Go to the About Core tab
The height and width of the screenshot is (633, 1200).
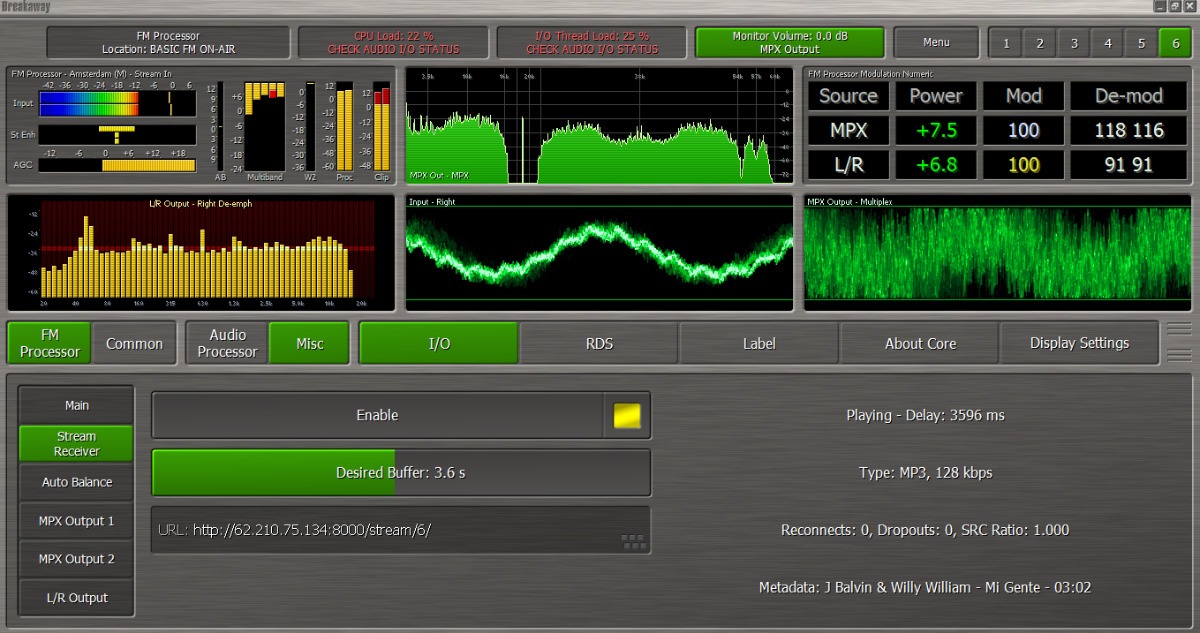pyautogui.click(x=920, y=343)
